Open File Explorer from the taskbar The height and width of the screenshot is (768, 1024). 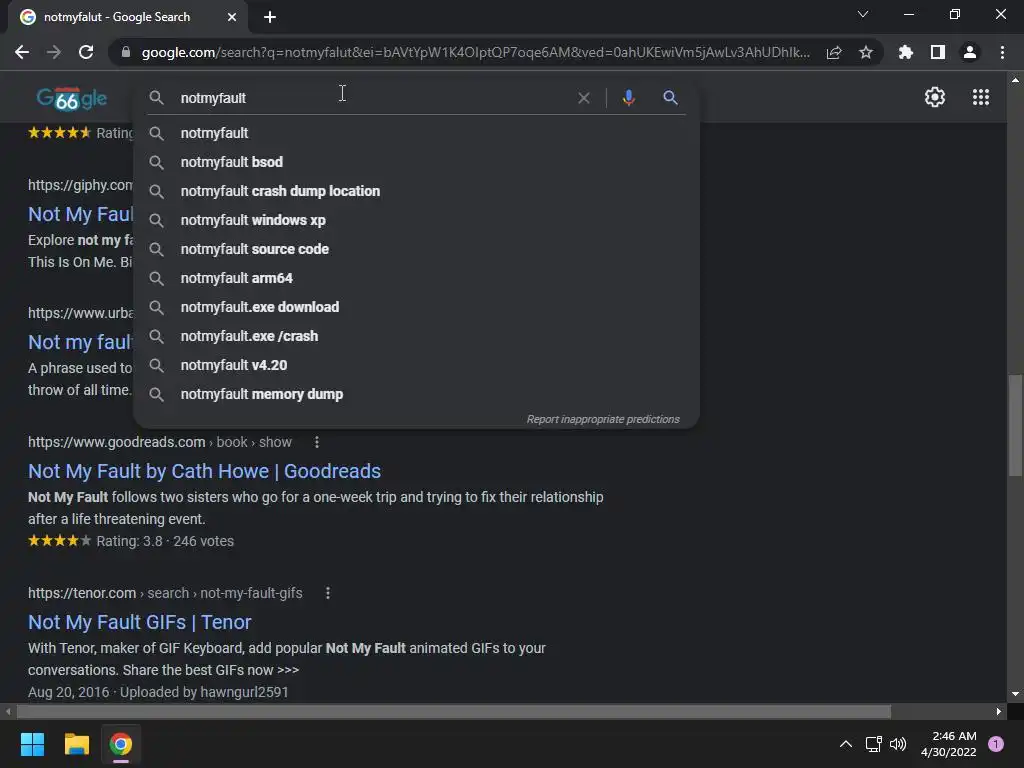coord(76,744)
